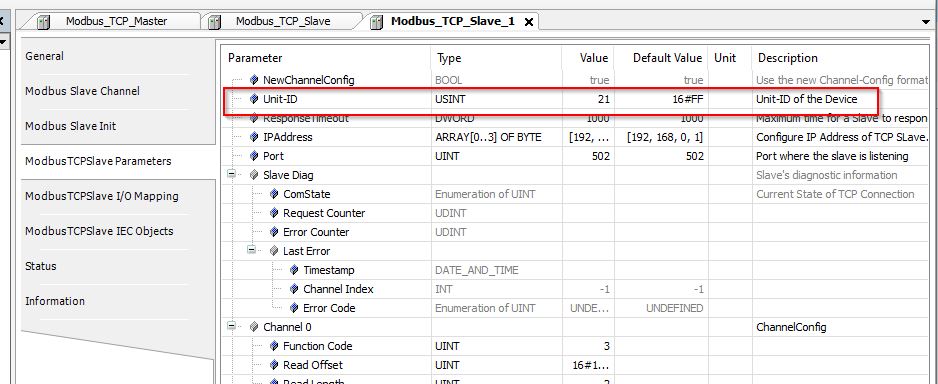Click the Modbus_TCP_Master tab device icon
The image size is (938, 384).
click(43, 22)
